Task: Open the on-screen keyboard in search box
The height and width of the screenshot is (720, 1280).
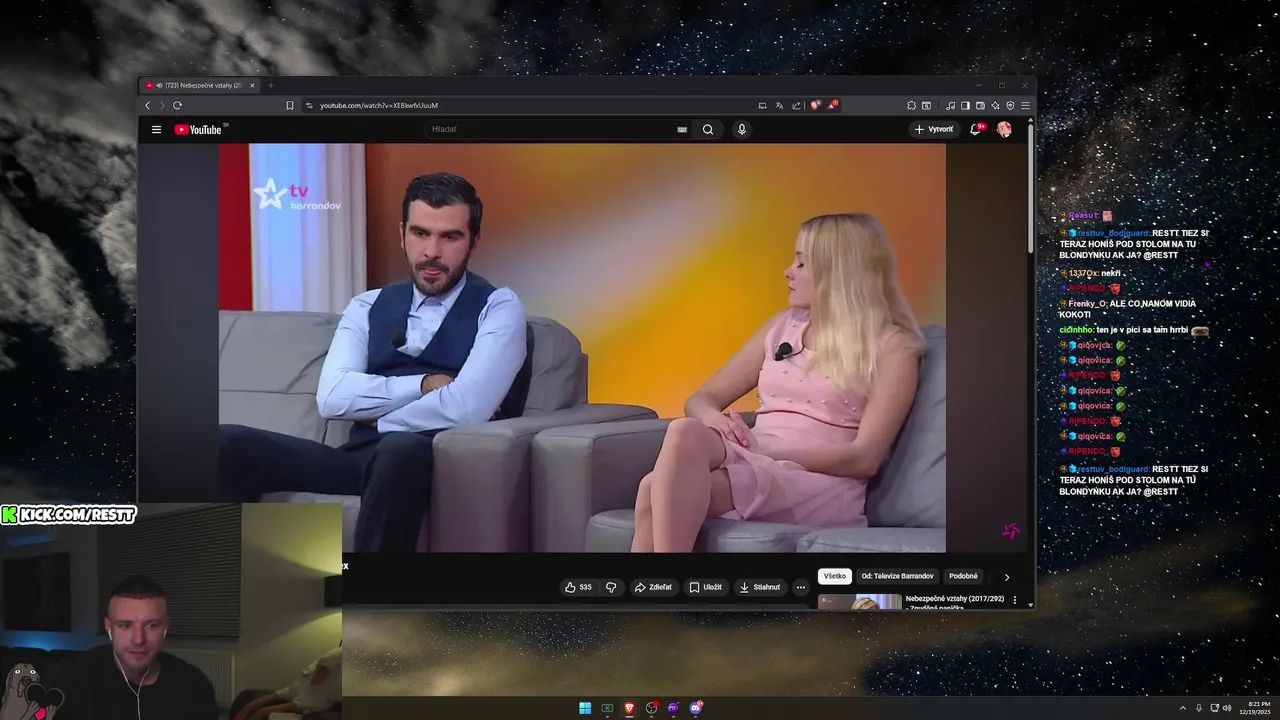Action: [682, 129]
